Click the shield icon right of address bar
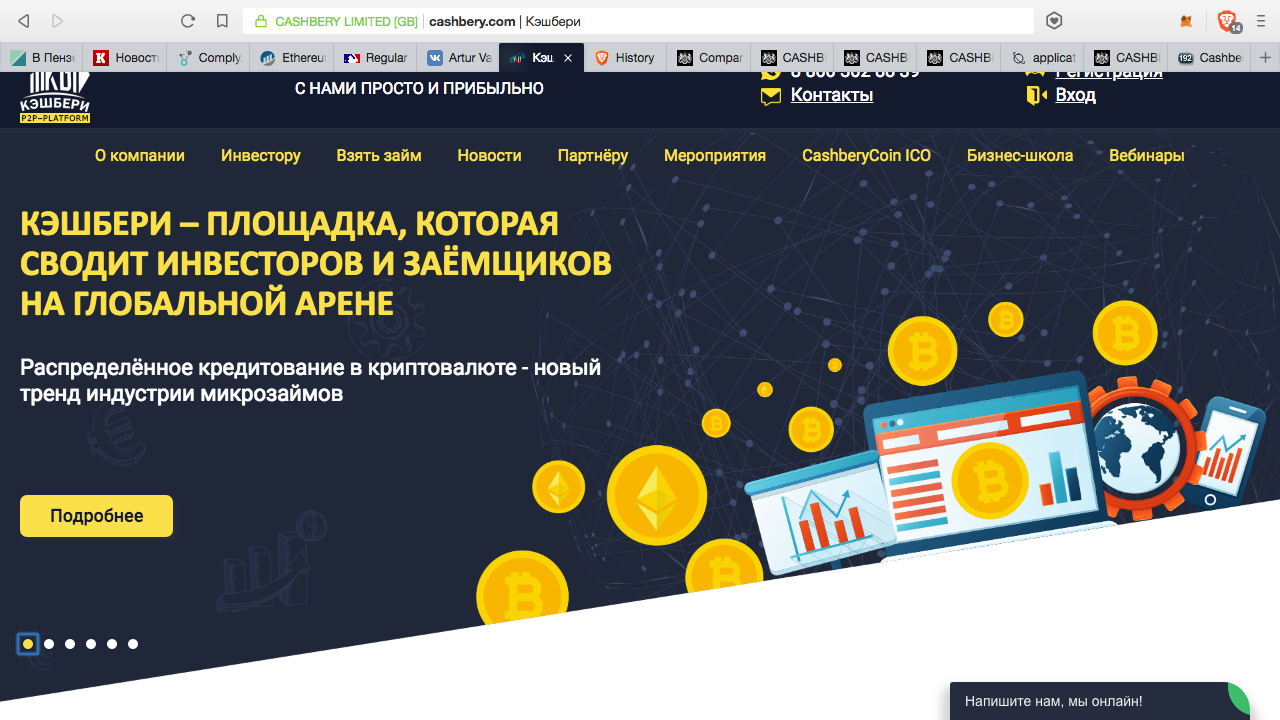1280x720 pixels. click(1054, 21)
